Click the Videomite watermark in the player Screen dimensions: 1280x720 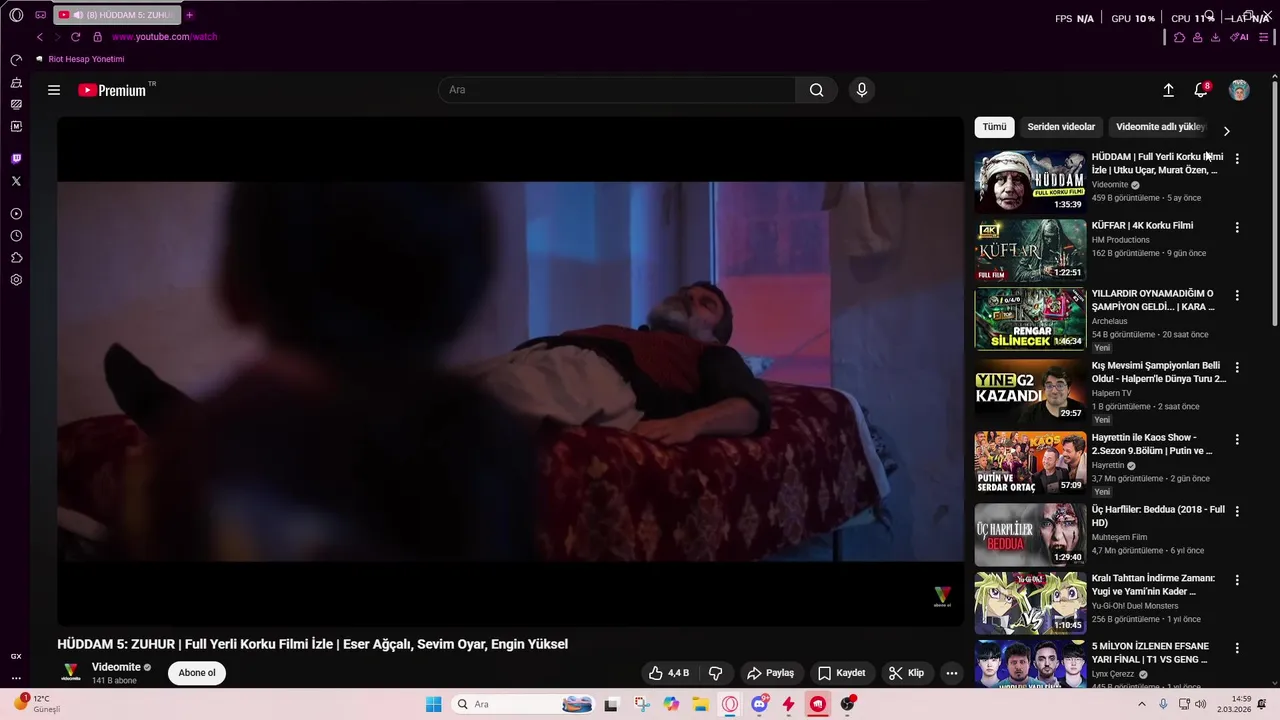click(942, 597)
